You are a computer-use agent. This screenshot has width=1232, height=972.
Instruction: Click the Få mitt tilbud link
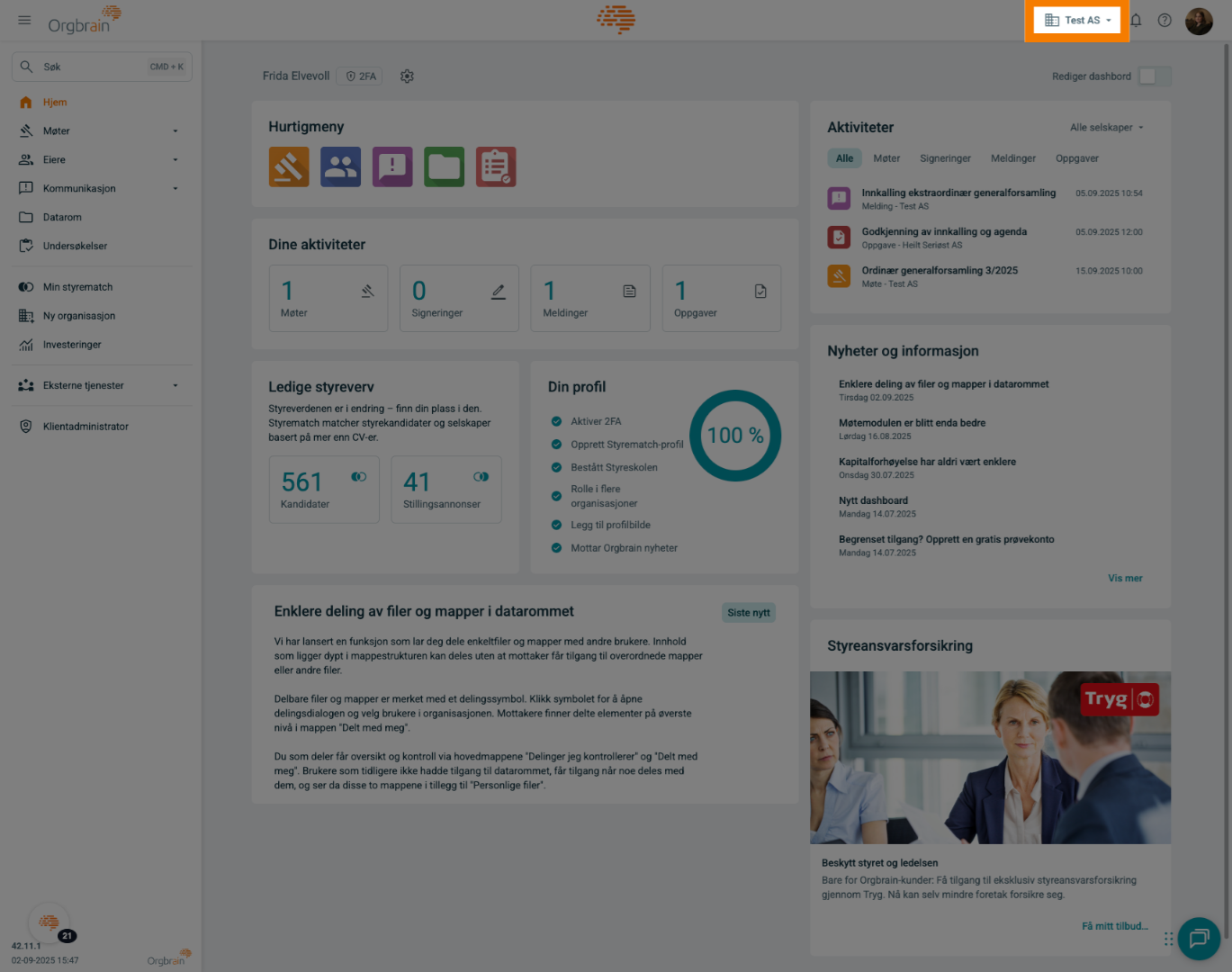pos(1115,926)
